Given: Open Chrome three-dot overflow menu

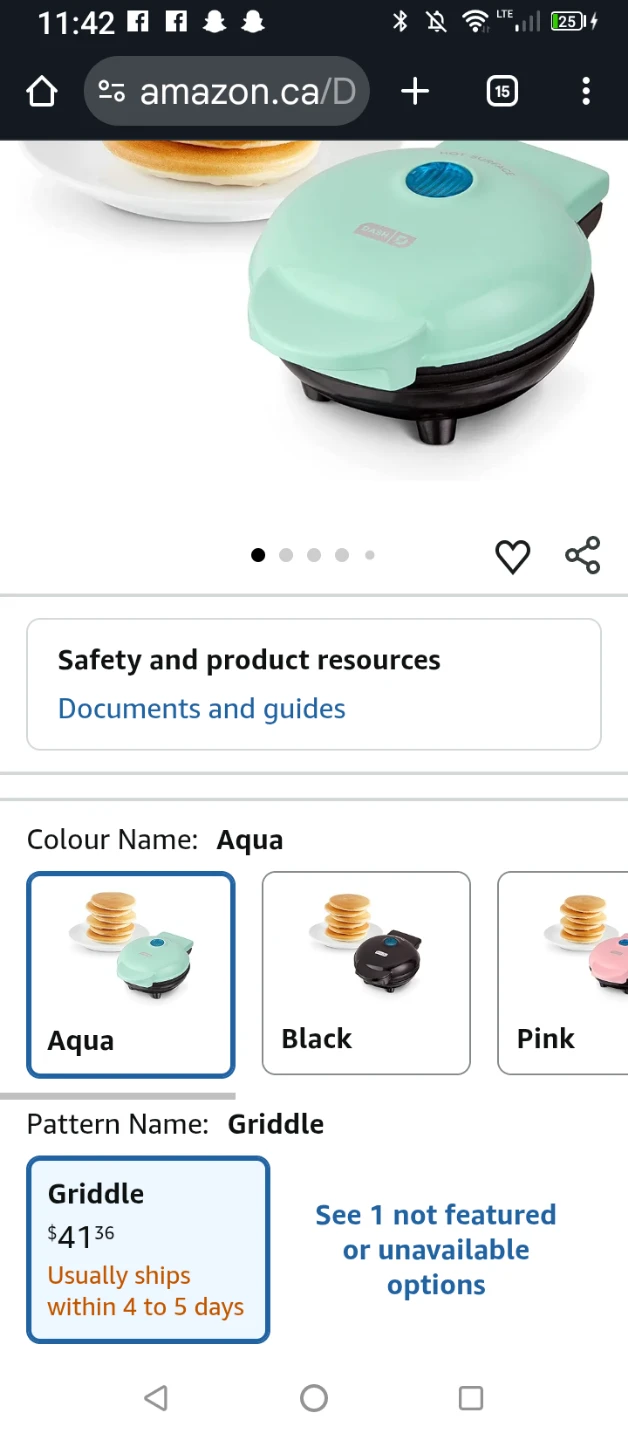Looking at the screenshot, I should pos(586,92).
